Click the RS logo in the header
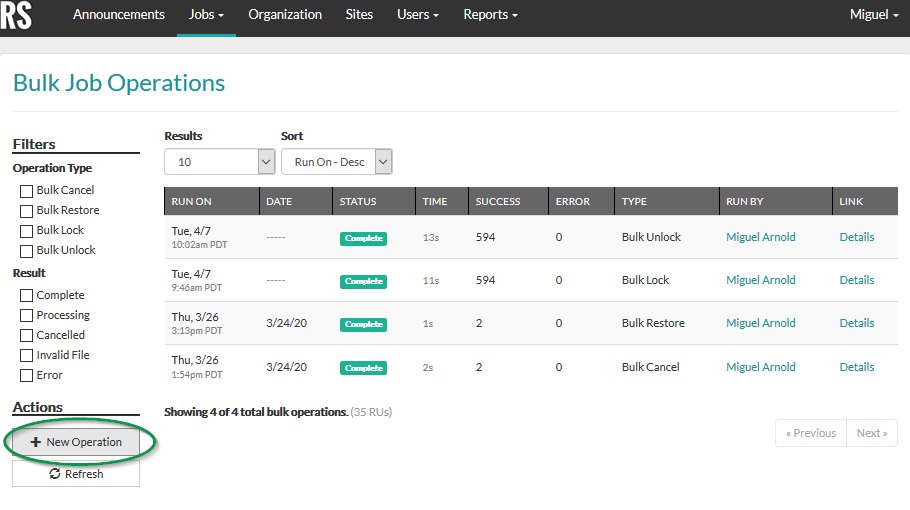Image resolution: width=910 pixels, height=510 pixels. point(16,16)
